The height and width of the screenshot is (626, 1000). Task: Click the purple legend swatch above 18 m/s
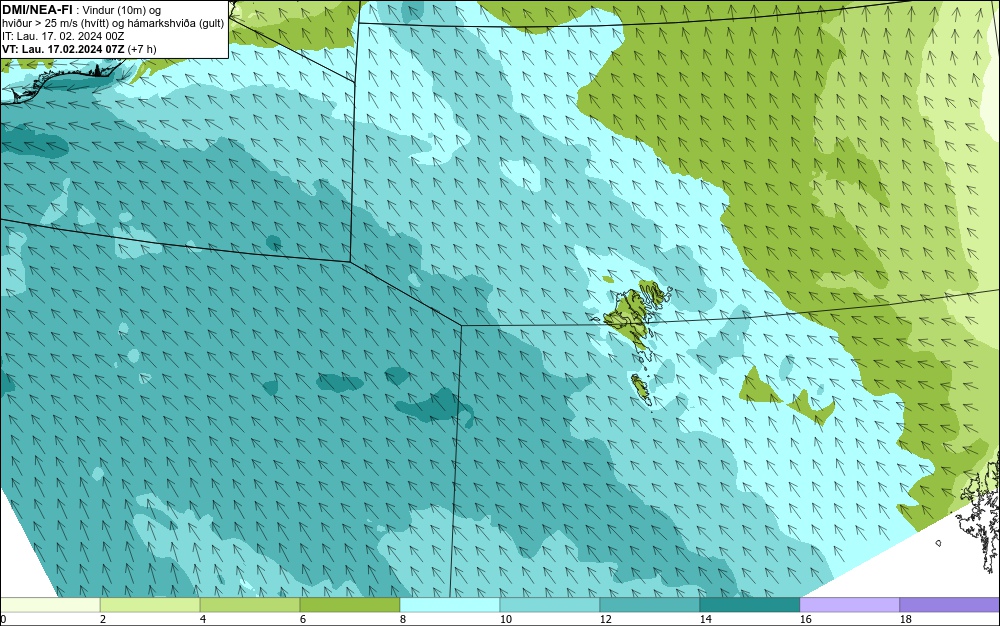coord(950,605)
